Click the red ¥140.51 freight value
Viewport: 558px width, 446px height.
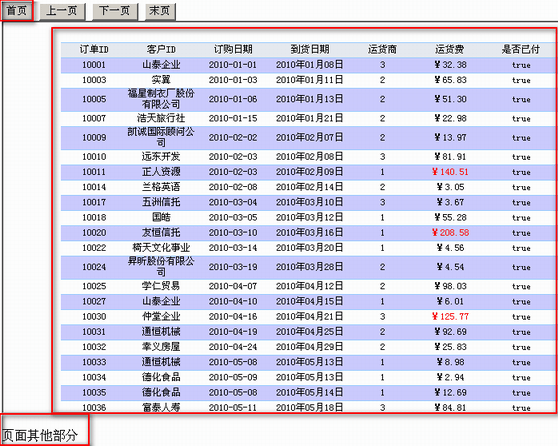pos(450,172)
